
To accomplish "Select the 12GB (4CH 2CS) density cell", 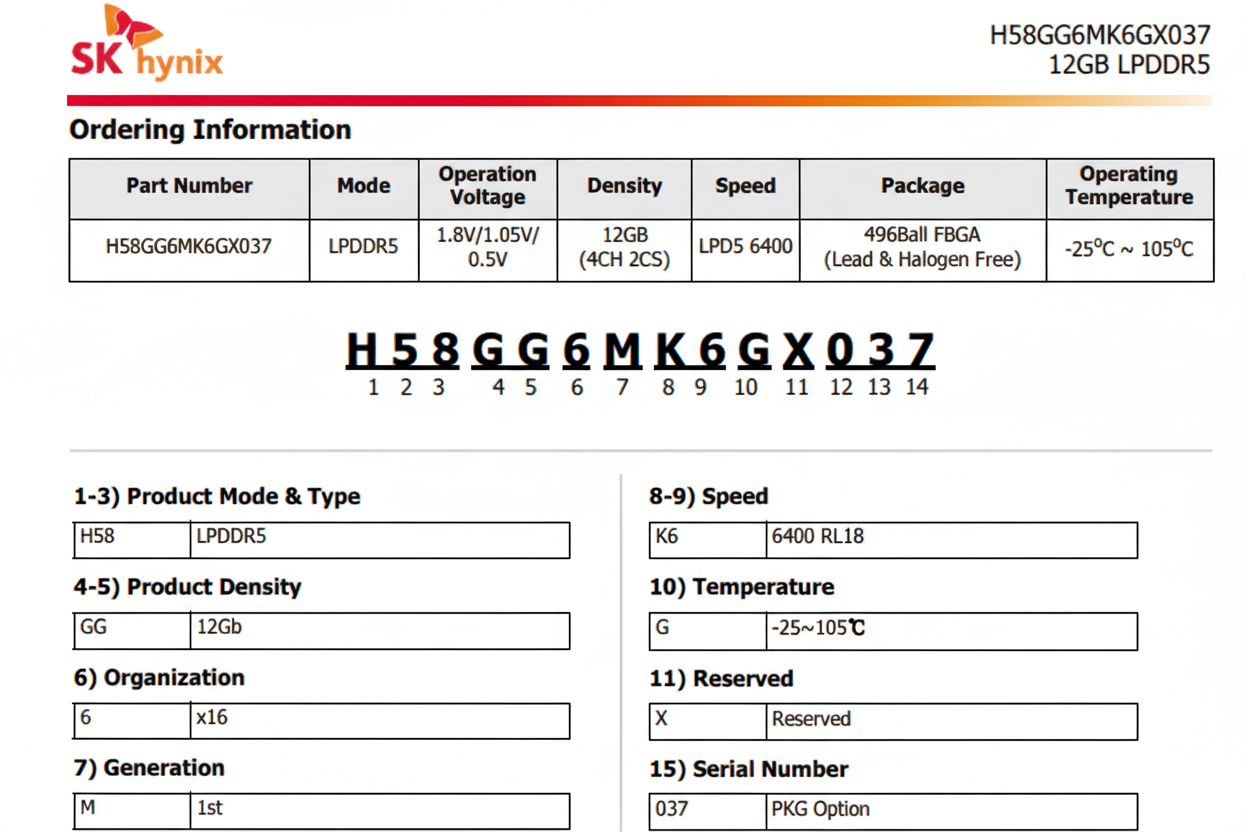I will click(x=624, y=247).
